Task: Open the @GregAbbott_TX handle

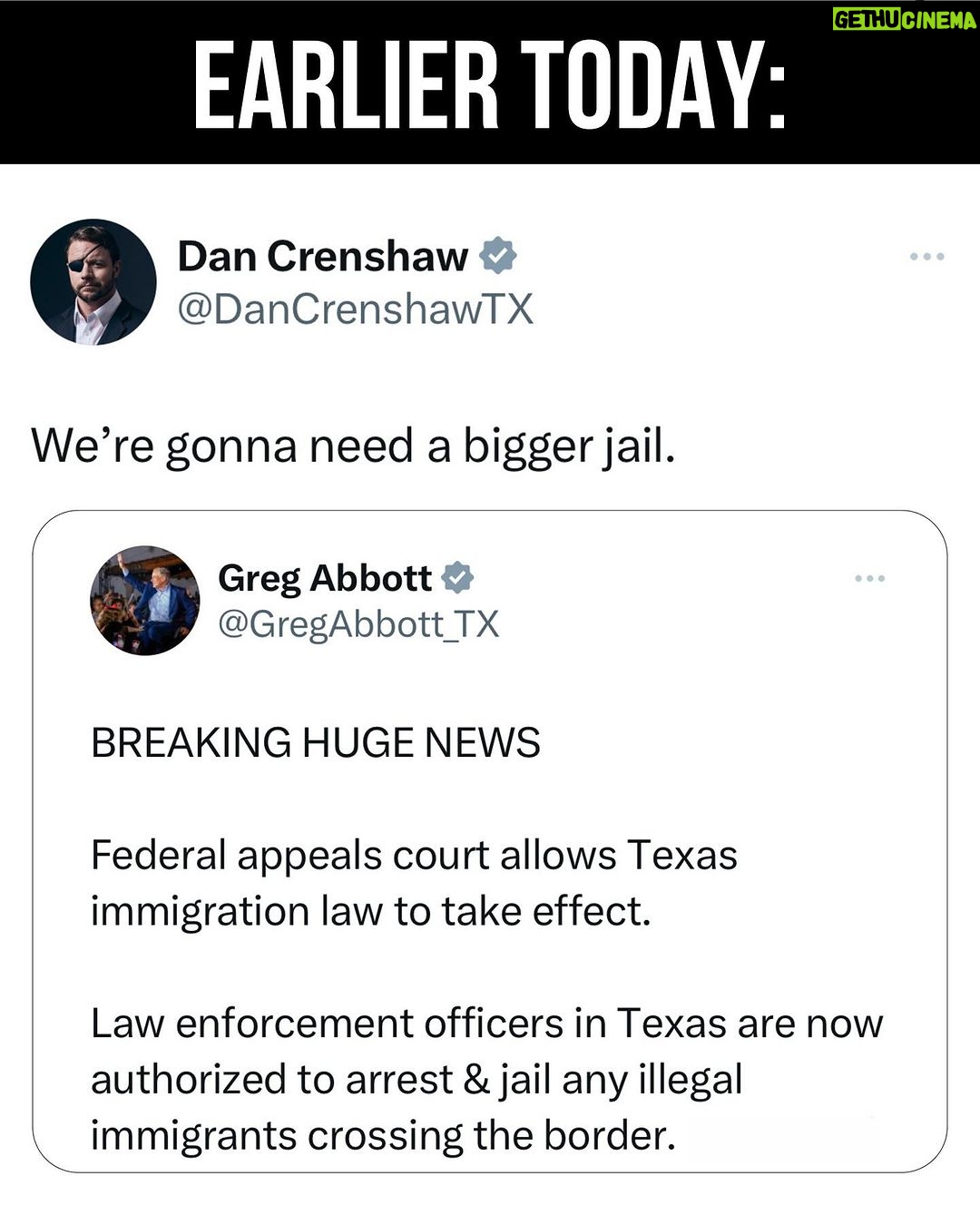Action: 358,624
